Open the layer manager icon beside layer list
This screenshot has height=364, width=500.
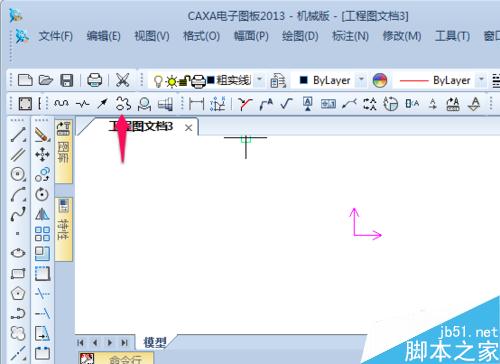click(278, 80)
